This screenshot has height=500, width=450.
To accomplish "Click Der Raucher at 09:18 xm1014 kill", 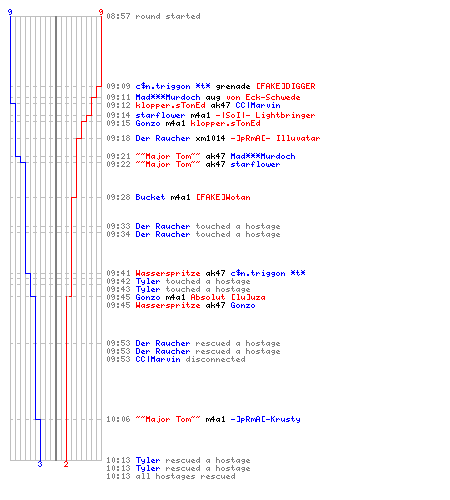I will coord(163,138).
